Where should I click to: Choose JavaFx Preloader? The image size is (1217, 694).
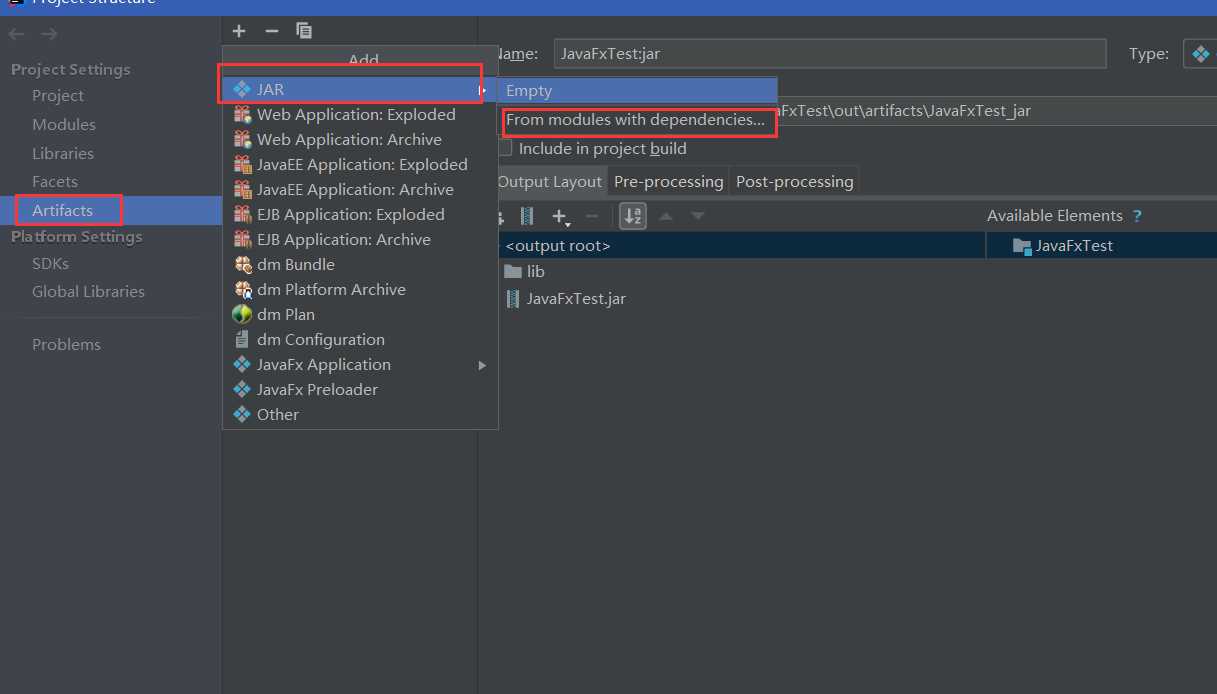tap(360, 389)
